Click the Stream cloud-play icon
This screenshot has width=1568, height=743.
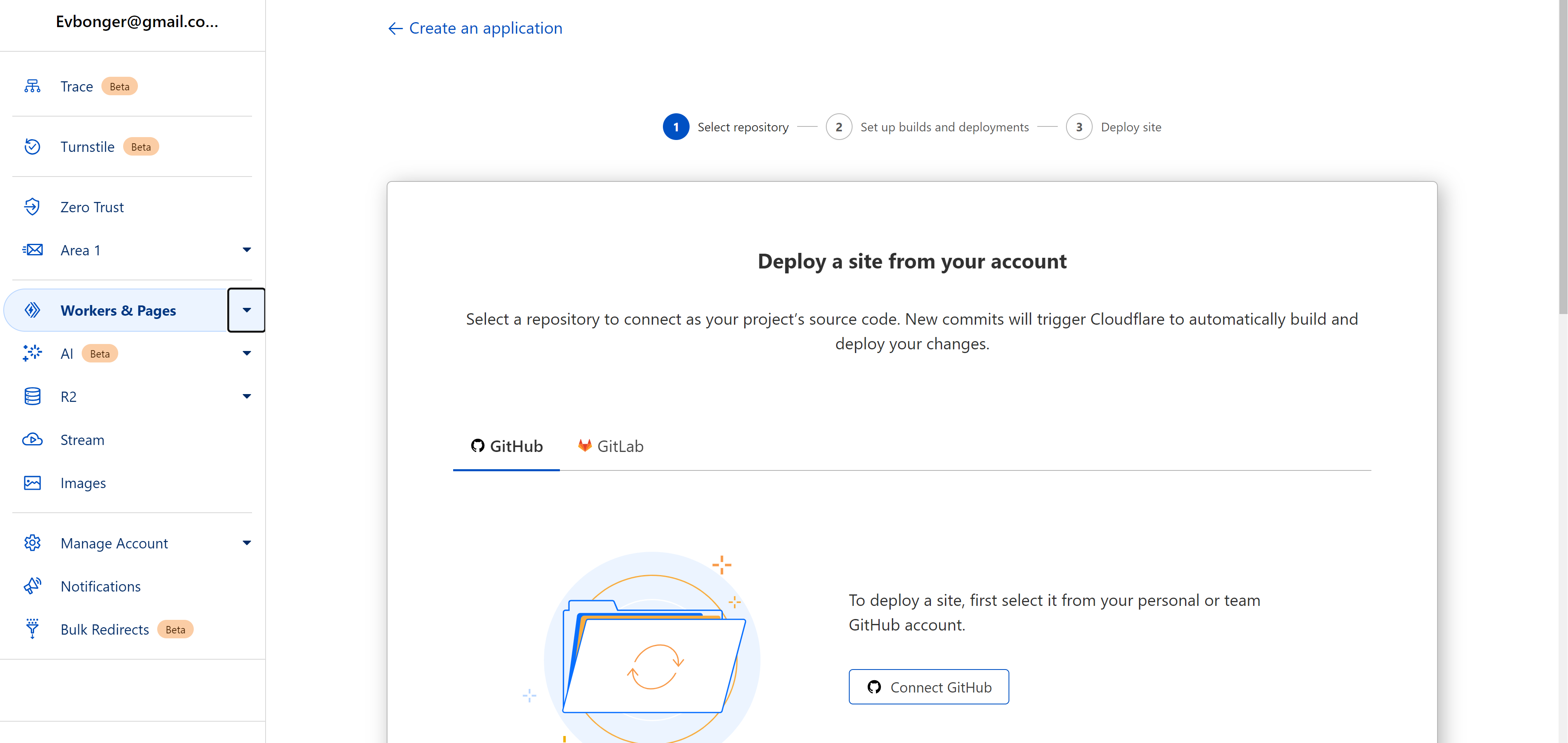coord(32,439)
